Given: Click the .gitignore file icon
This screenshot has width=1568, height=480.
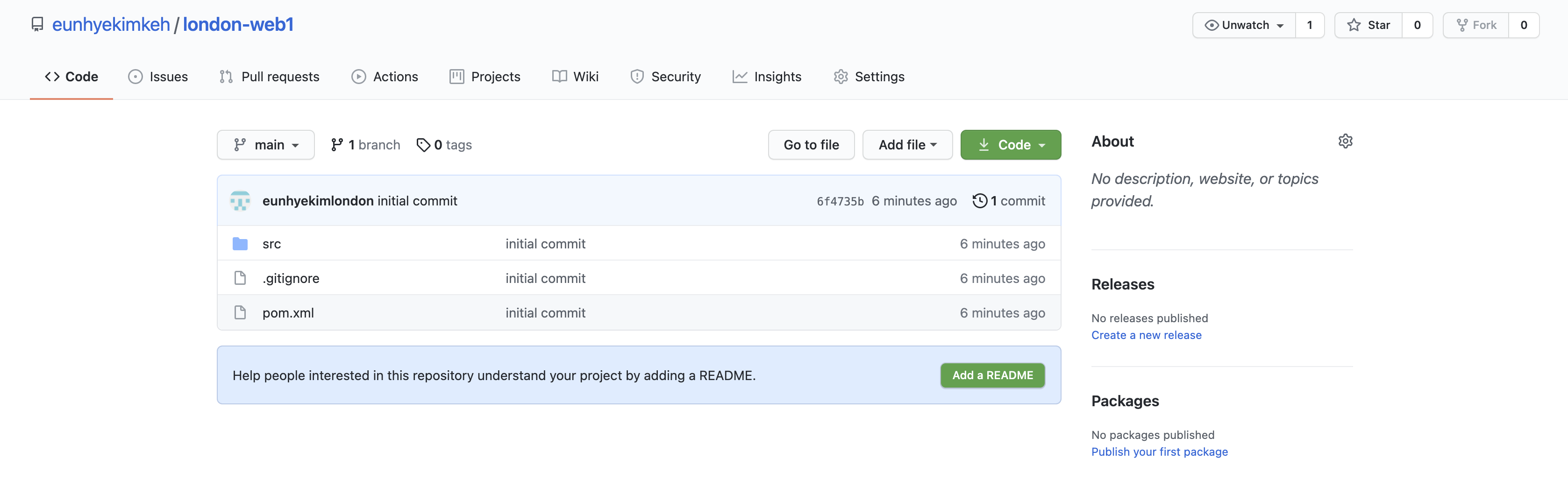Looking at the screenshot, I should (240, 278).
